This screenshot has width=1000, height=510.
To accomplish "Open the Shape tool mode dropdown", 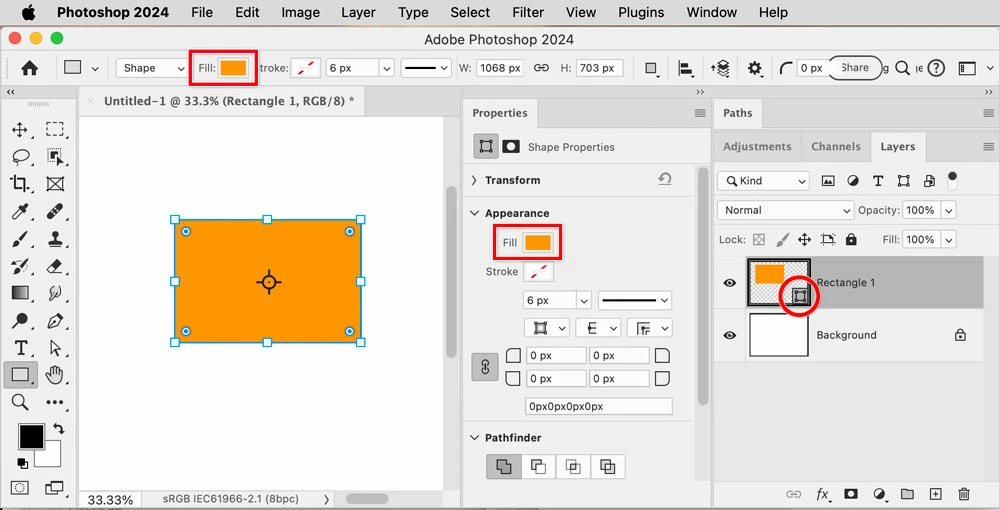I will pyautogui.click(x=152, y=68).
